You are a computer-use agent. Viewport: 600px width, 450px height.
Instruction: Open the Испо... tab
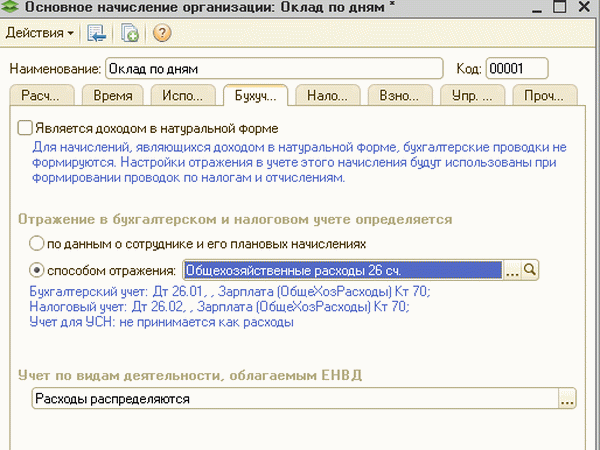click(184, 96)
